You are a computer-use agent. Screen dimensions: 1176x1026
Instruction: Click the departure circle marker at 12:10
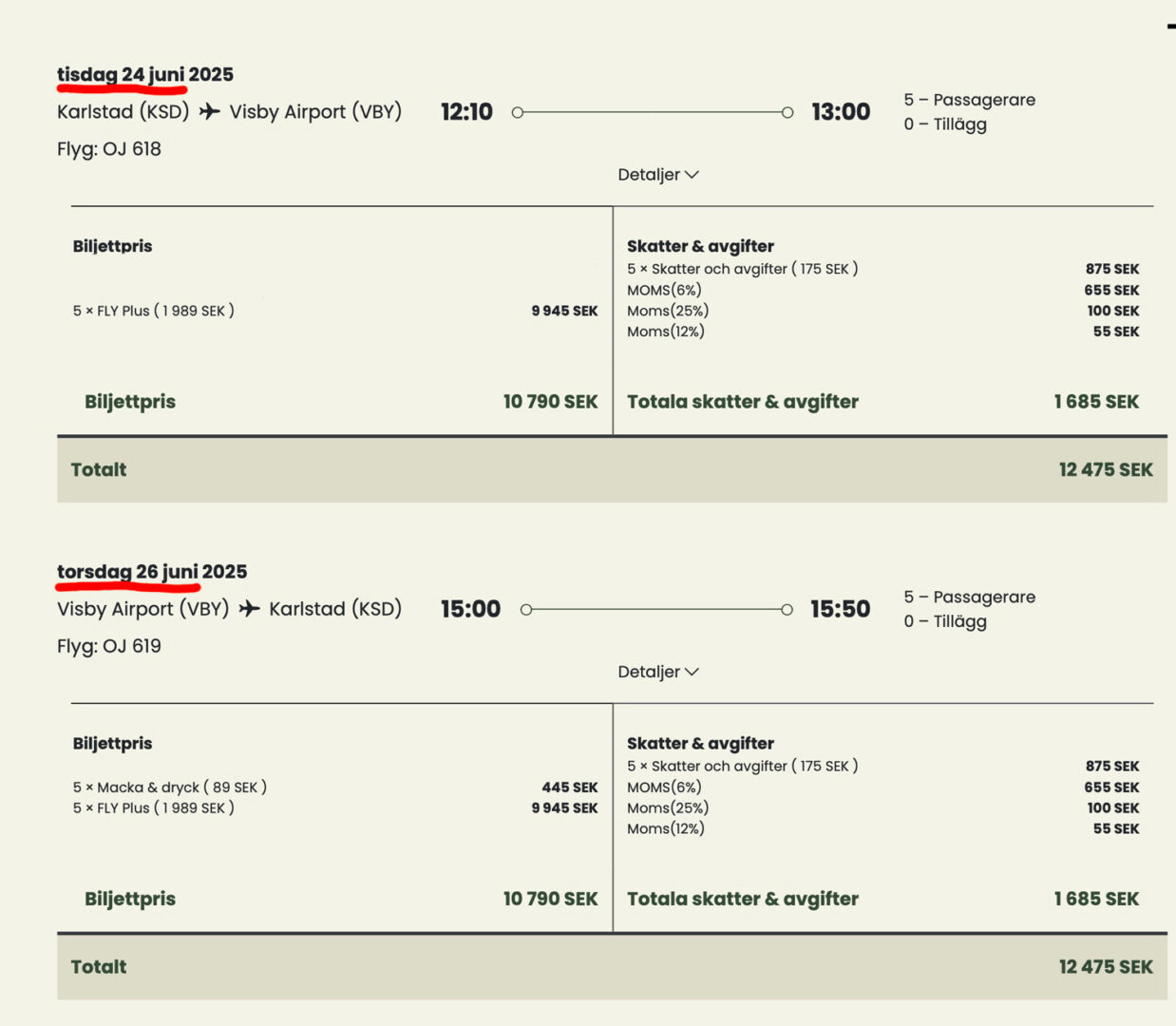coord(518,112)
